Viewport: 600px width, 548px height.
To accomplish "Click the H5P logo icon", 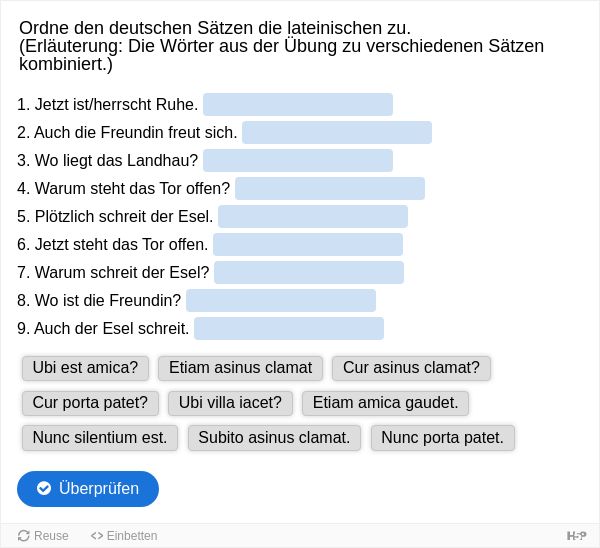I will pyautogui.click(x=576, y=536).
